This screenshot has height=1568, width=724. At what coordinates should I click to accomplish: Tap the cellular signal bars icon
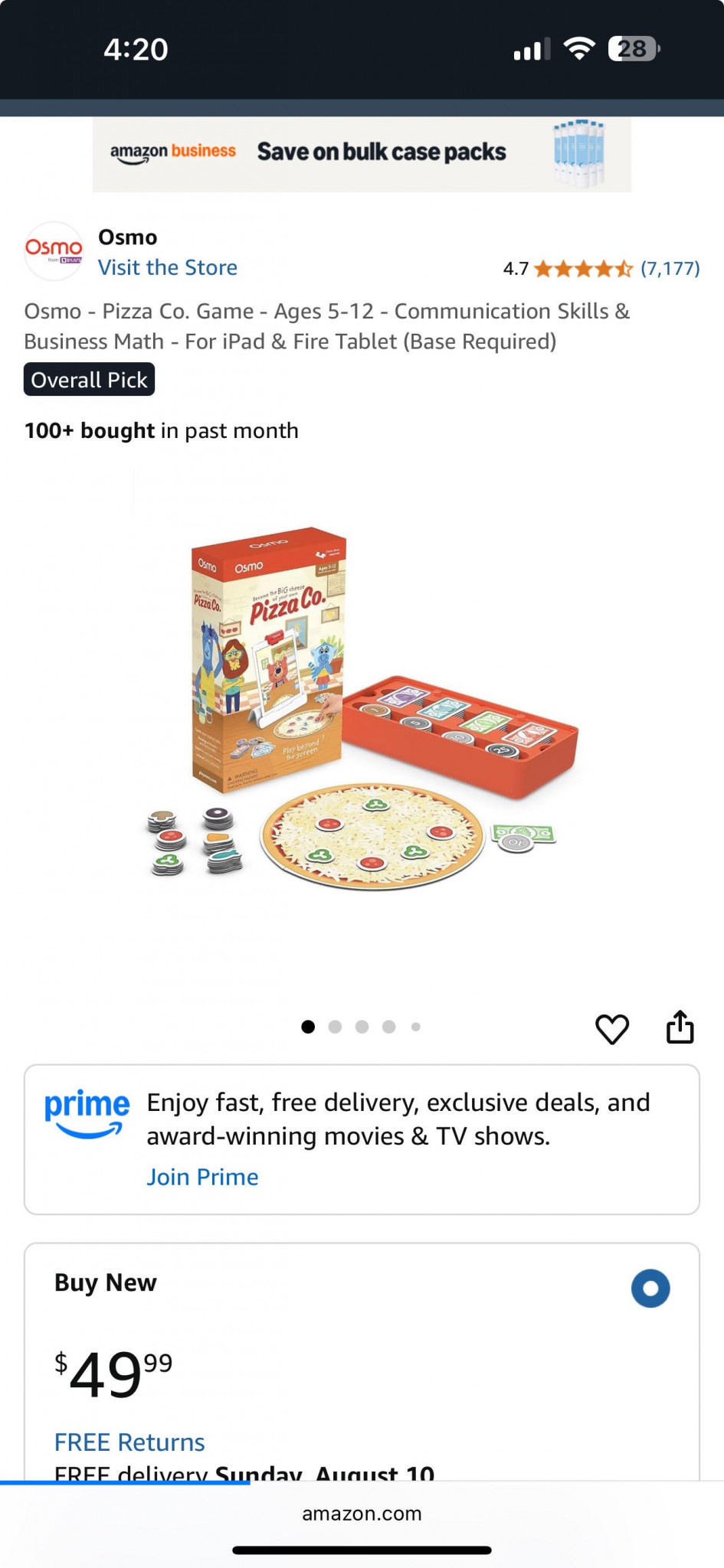[x=532, y=49]
